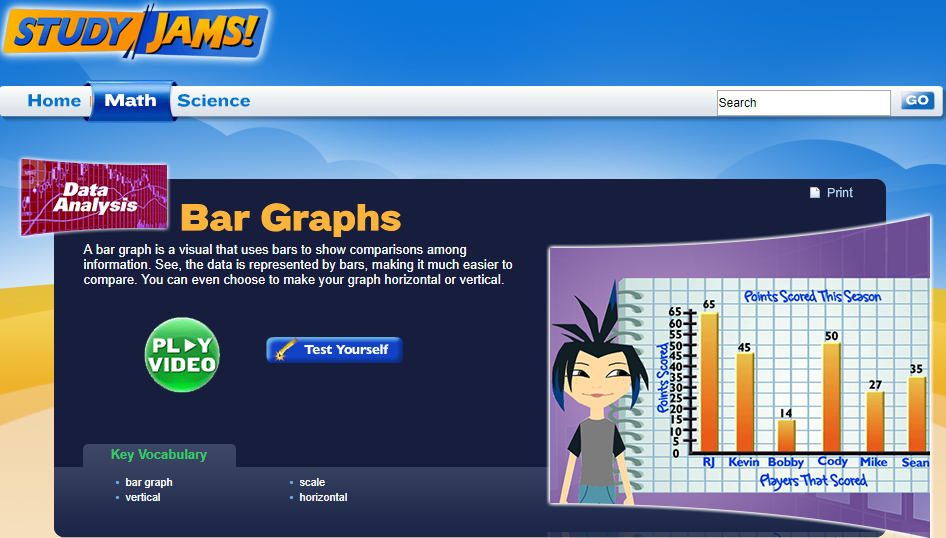Click the 'Points Scored This Season' chart title
946x538 pixels.
(x=812, y=297)
